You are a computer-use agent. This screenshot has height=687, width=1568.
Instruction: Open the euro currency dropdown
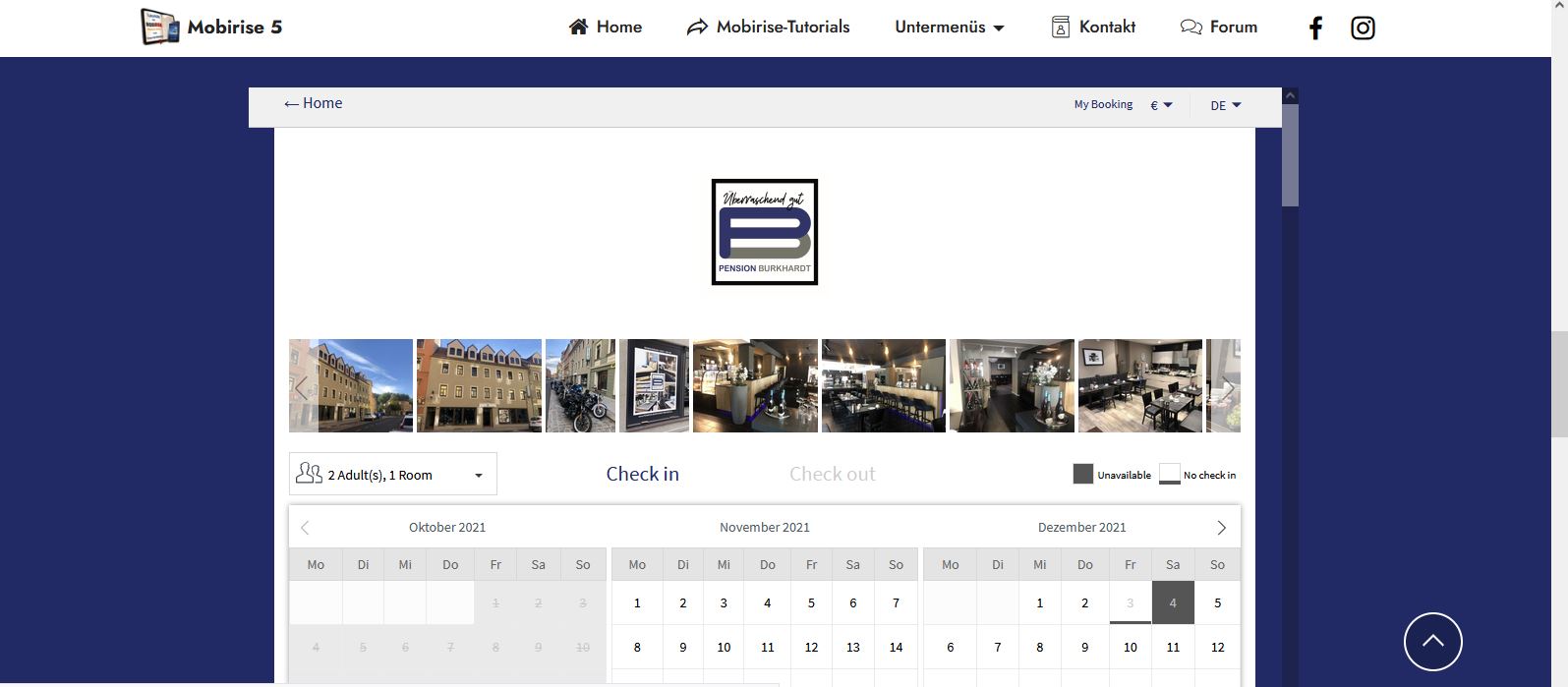[1161, 105]
